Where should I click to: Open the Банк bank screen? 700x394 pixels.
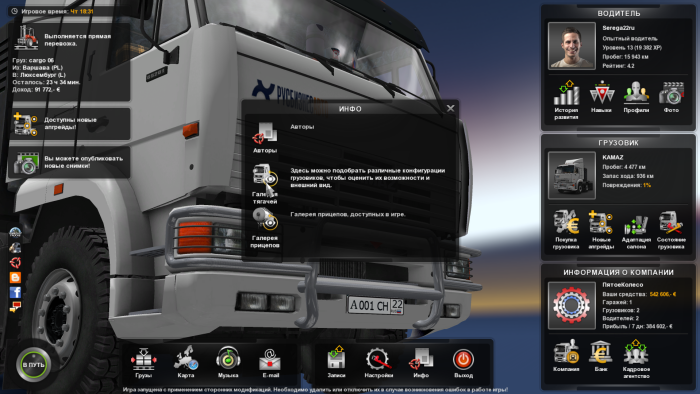click(601, 356)
